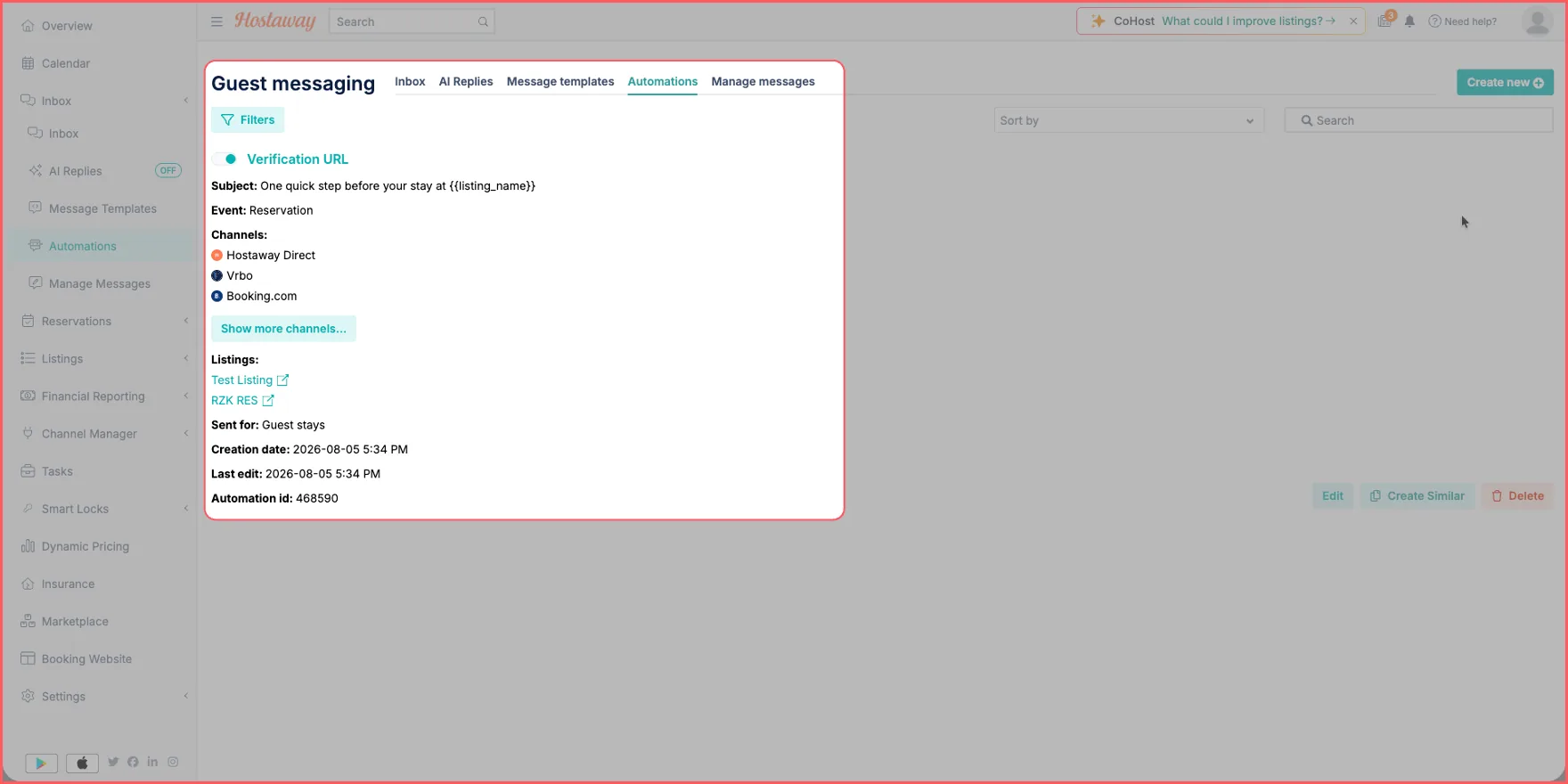Open the Instagram social icon
The image size is (1568, 784).
(x=173, y=762)
